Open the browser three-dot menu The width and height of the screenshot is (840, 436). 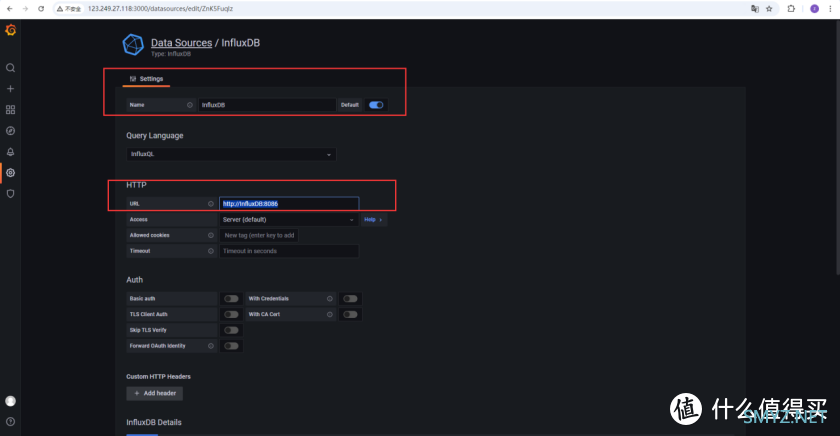pos(830,9)
